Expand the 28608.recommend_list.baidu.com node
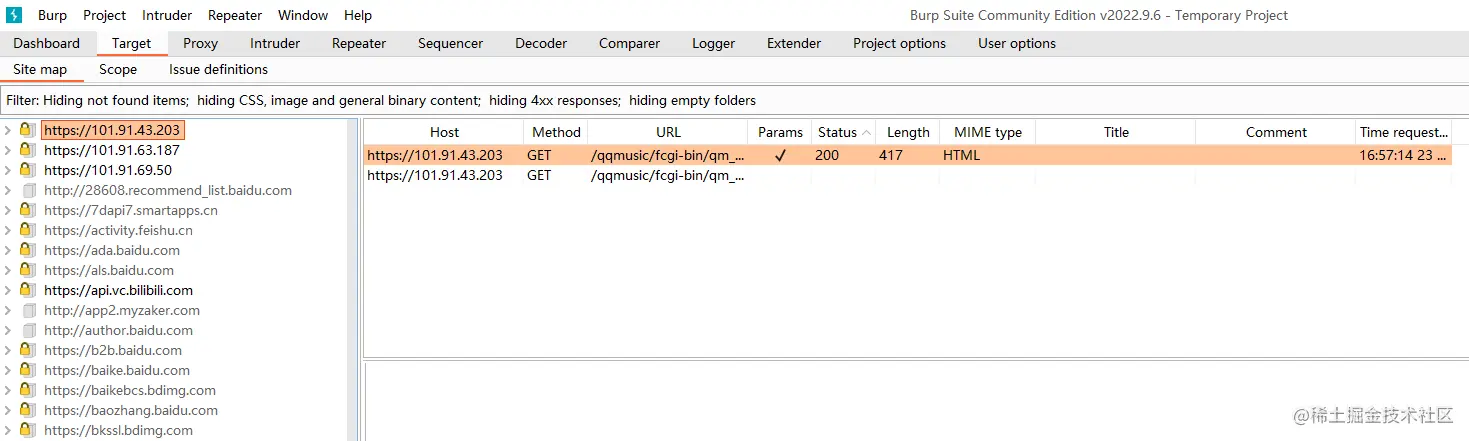The image size is (1469, 441). click(x=8, y=190)
